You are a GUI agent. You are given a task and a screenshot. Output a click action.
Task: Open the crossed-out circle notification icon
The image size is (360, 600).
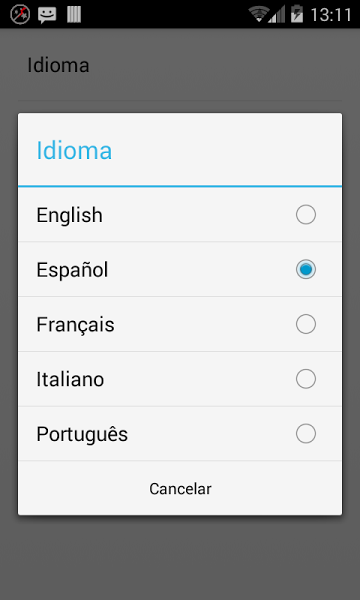[x=20, y=15]
